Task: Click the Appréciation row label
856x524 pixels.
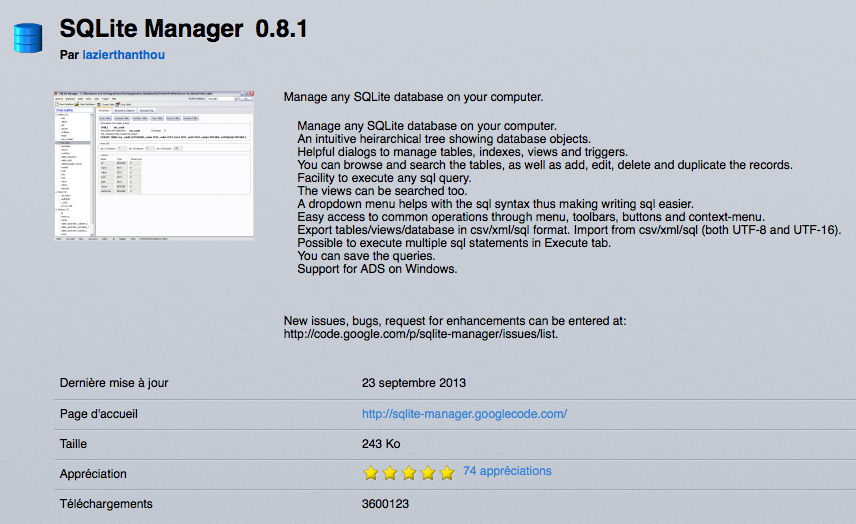Action: point(93,474)
